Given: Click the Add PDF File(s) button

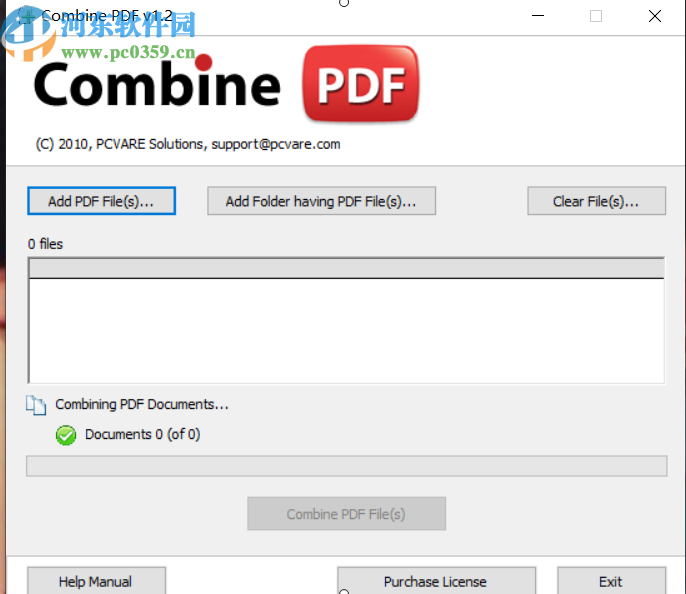Looking at the screenshot, I should (x=102, y=201).
